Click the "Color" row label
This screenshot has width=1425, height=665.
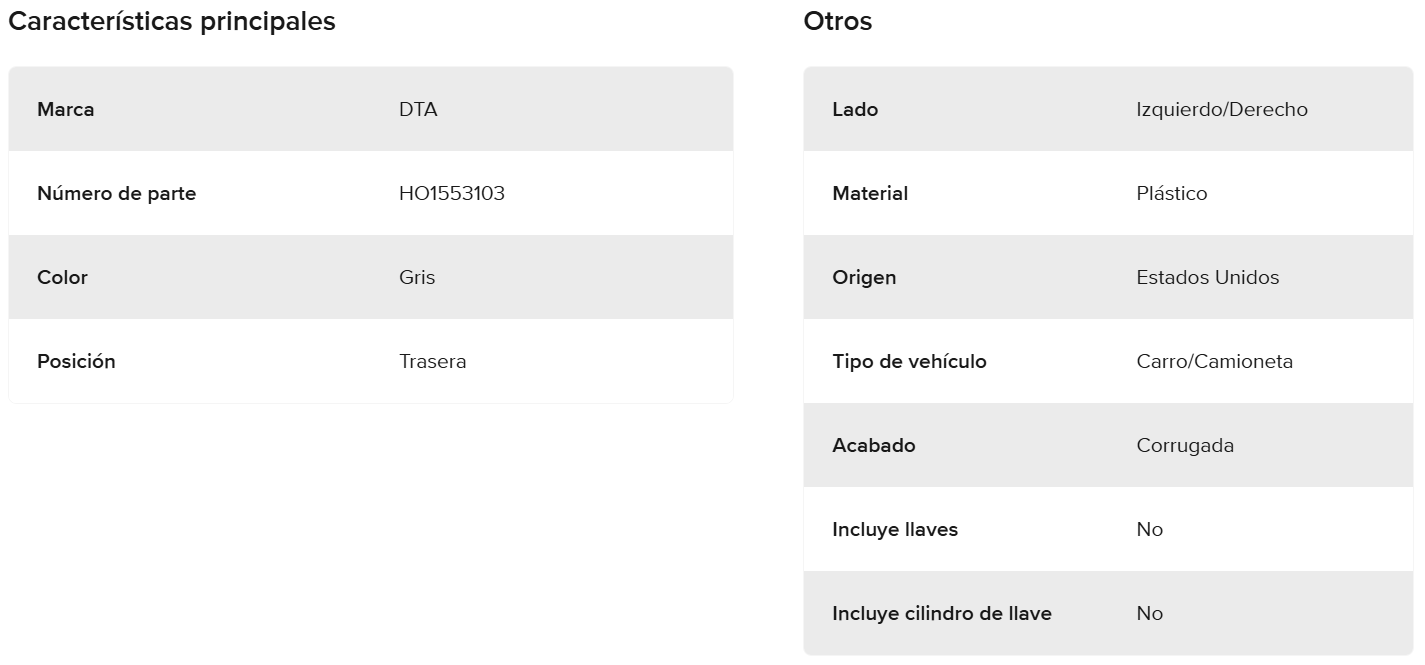click(x=62, y=277)
